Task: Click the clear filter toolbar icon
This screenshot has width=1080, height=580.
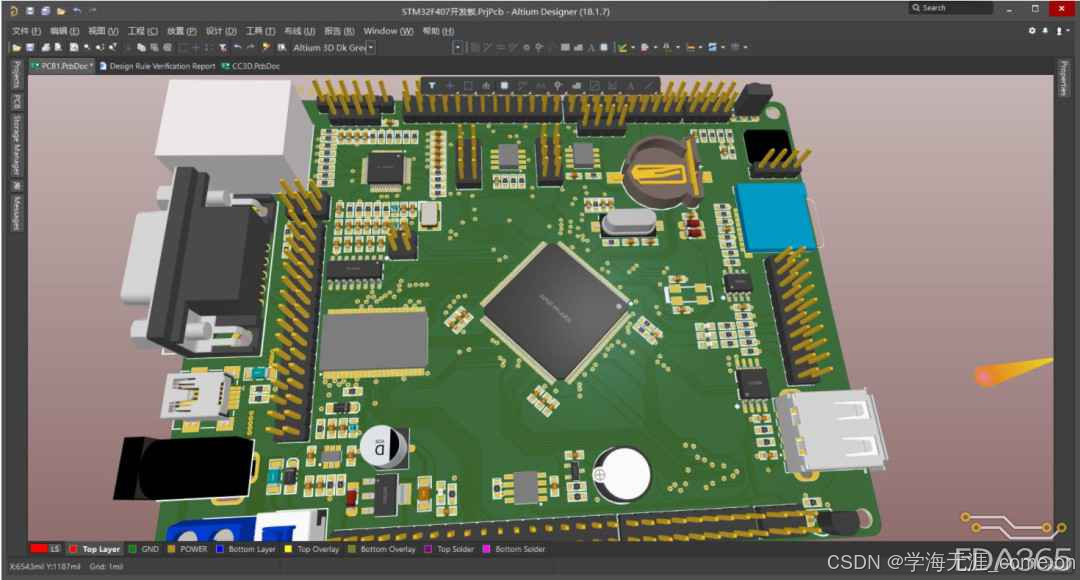Action: pyautogui.click(x=222, y=48)
